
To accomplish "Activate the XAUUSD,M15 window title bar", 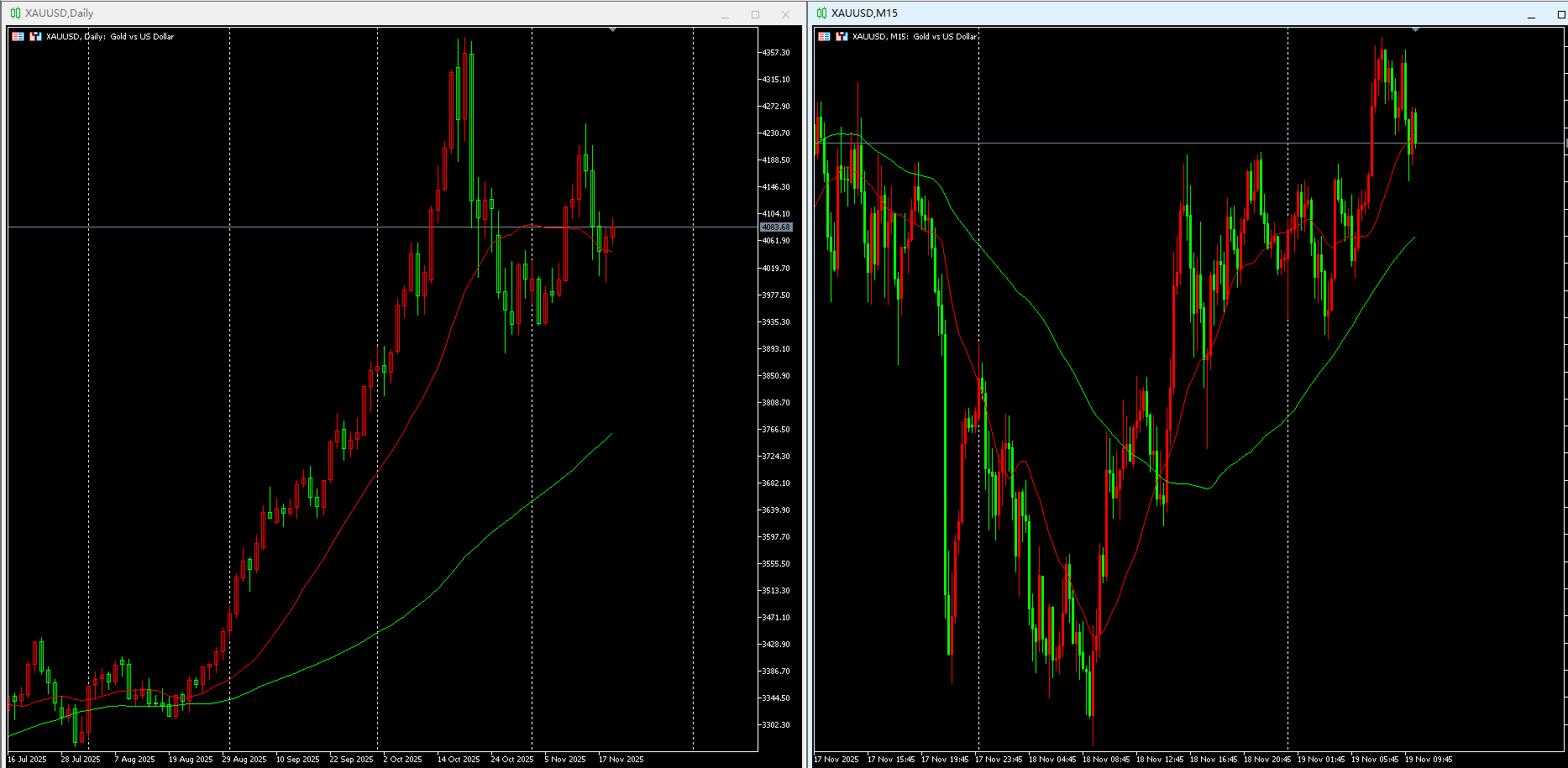I will [1176, 13].
